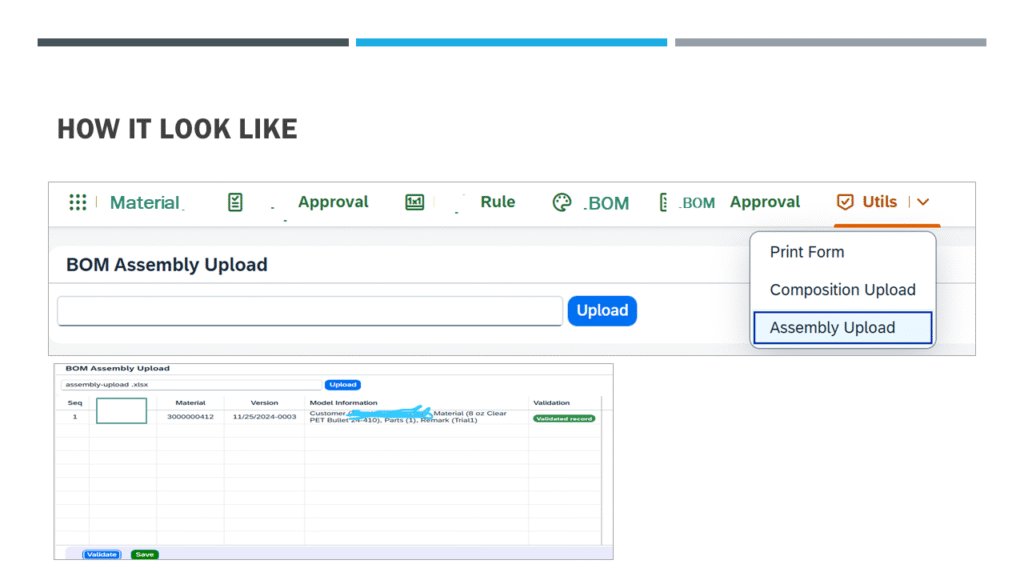The width and height of the screenshot is (1024, 576).
Task: Click the grid icon beside Material
Action: [77, 203]
